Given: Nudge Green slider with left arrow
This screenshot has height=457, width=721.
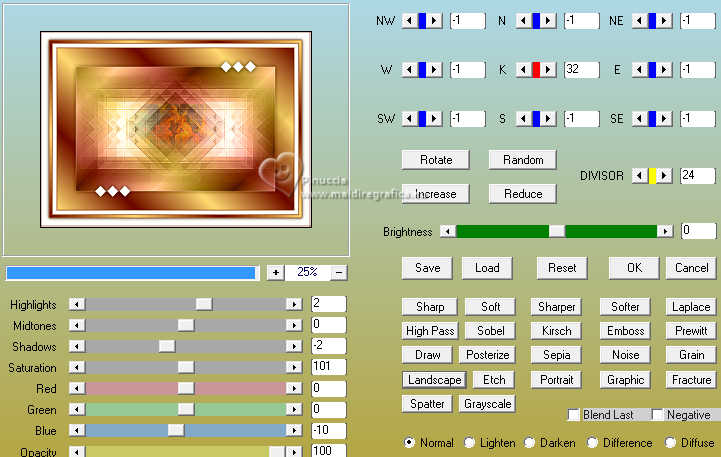Looking at the screenshot, I should [77, 409].
